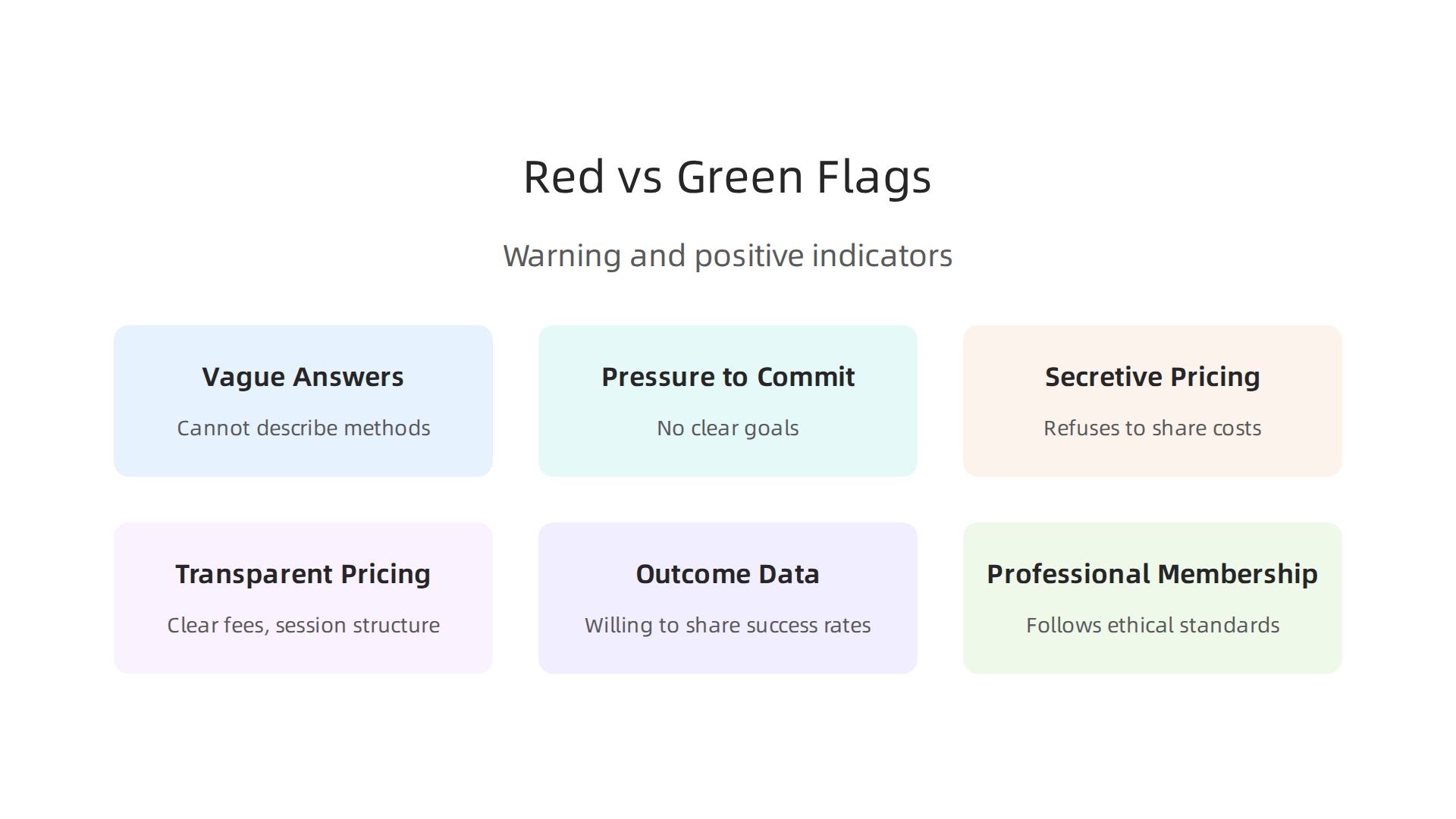The width and height of the screenshot is (1456, 819).
Task: Select the Transparent Pricing heading
Action: 303,574
